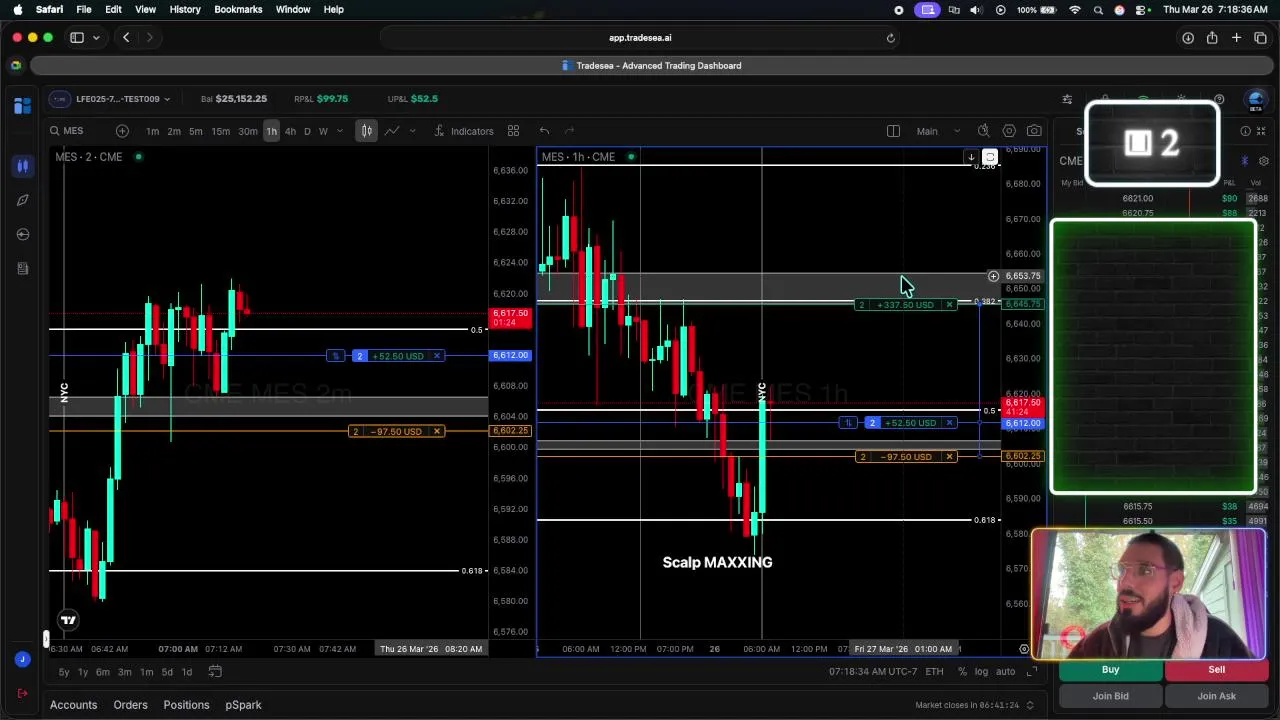Close the +52.50 USD position on 1h chart
The width and height of the screenshot is (1280, 720).
pos(949,423)
